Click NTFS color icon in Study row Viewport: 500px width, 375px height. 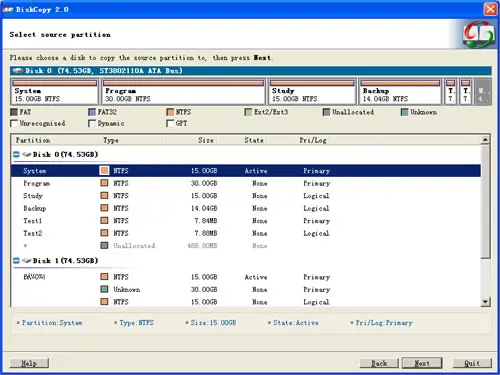pos(104,195)
